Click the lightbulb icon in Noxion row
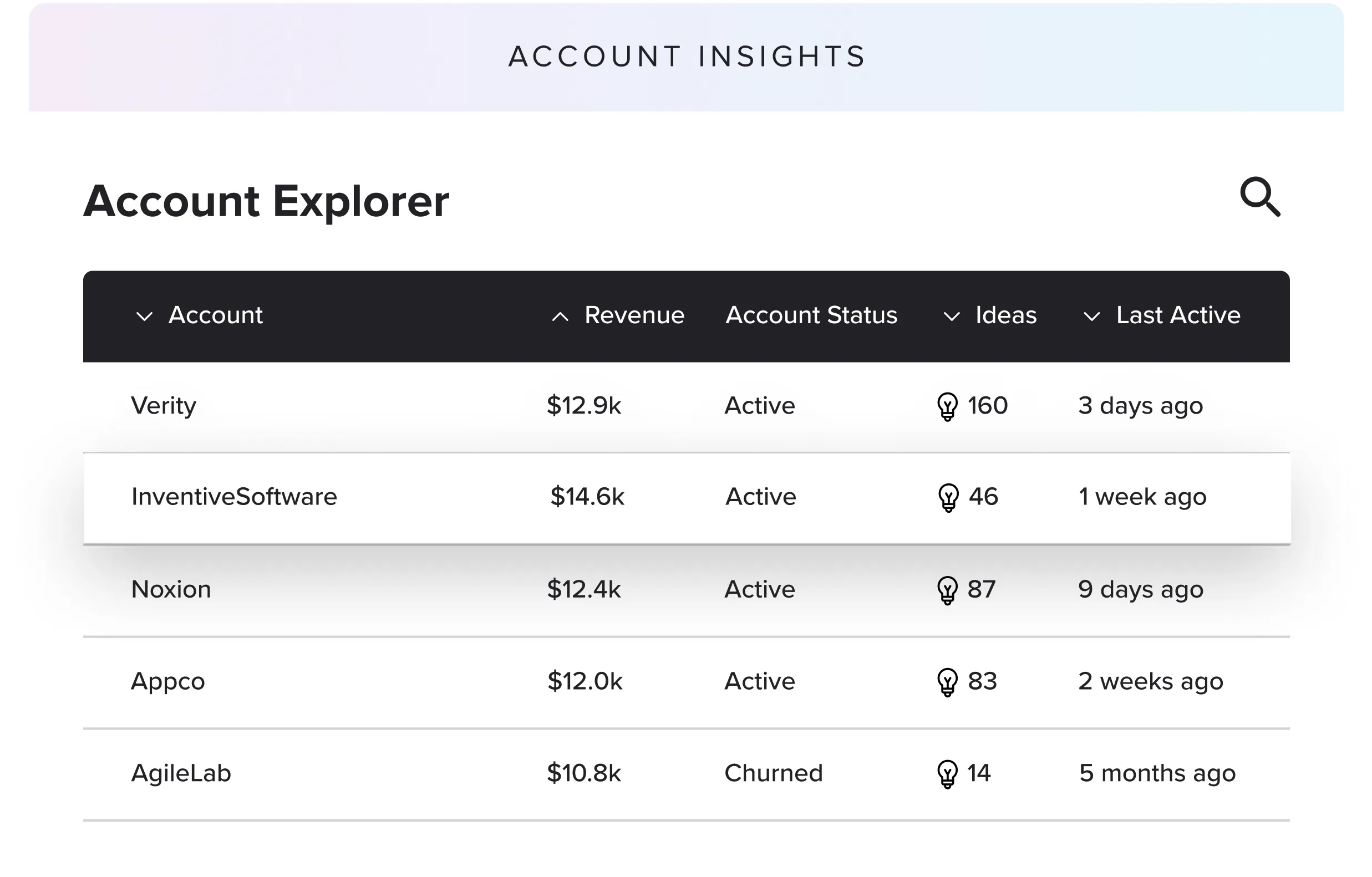Image resolution: width=1372 pixels, height=877 pixels. pos(947,590)
